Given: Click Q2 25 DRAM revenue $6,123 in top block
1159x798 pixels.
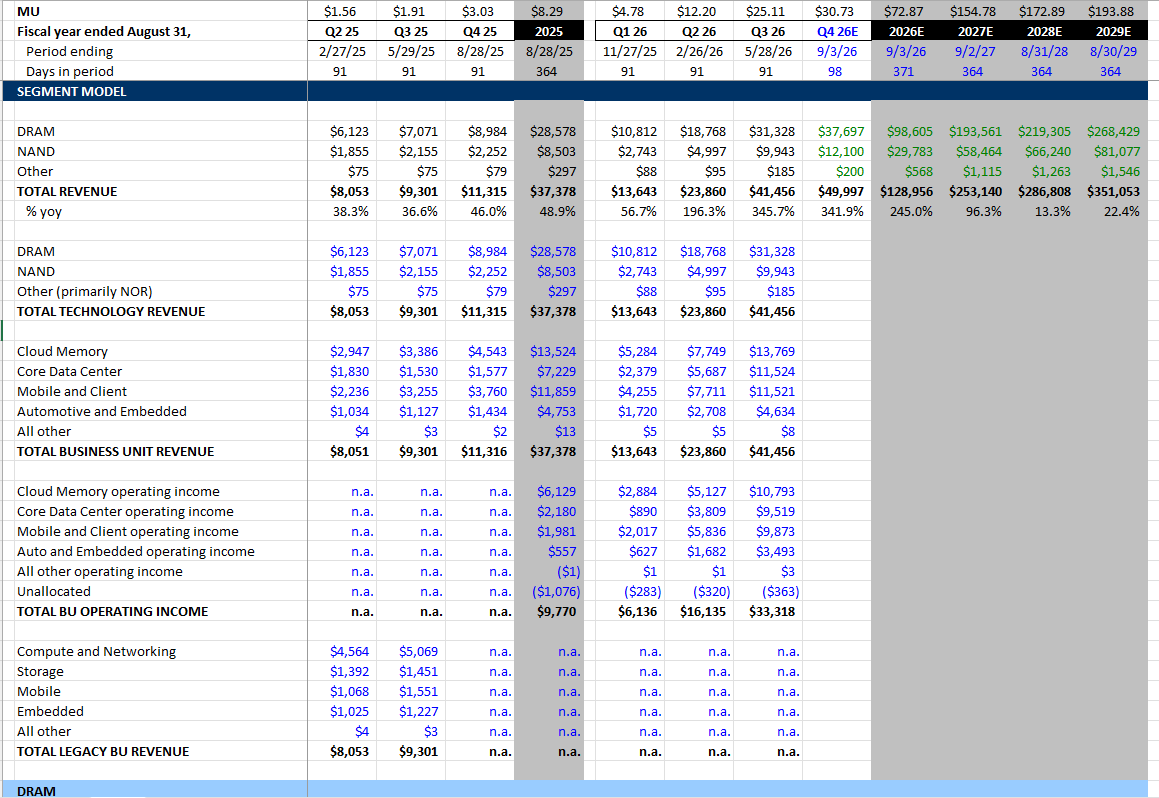Looking at the screenshot, I should pyautogui.click(x=349, y=132).
